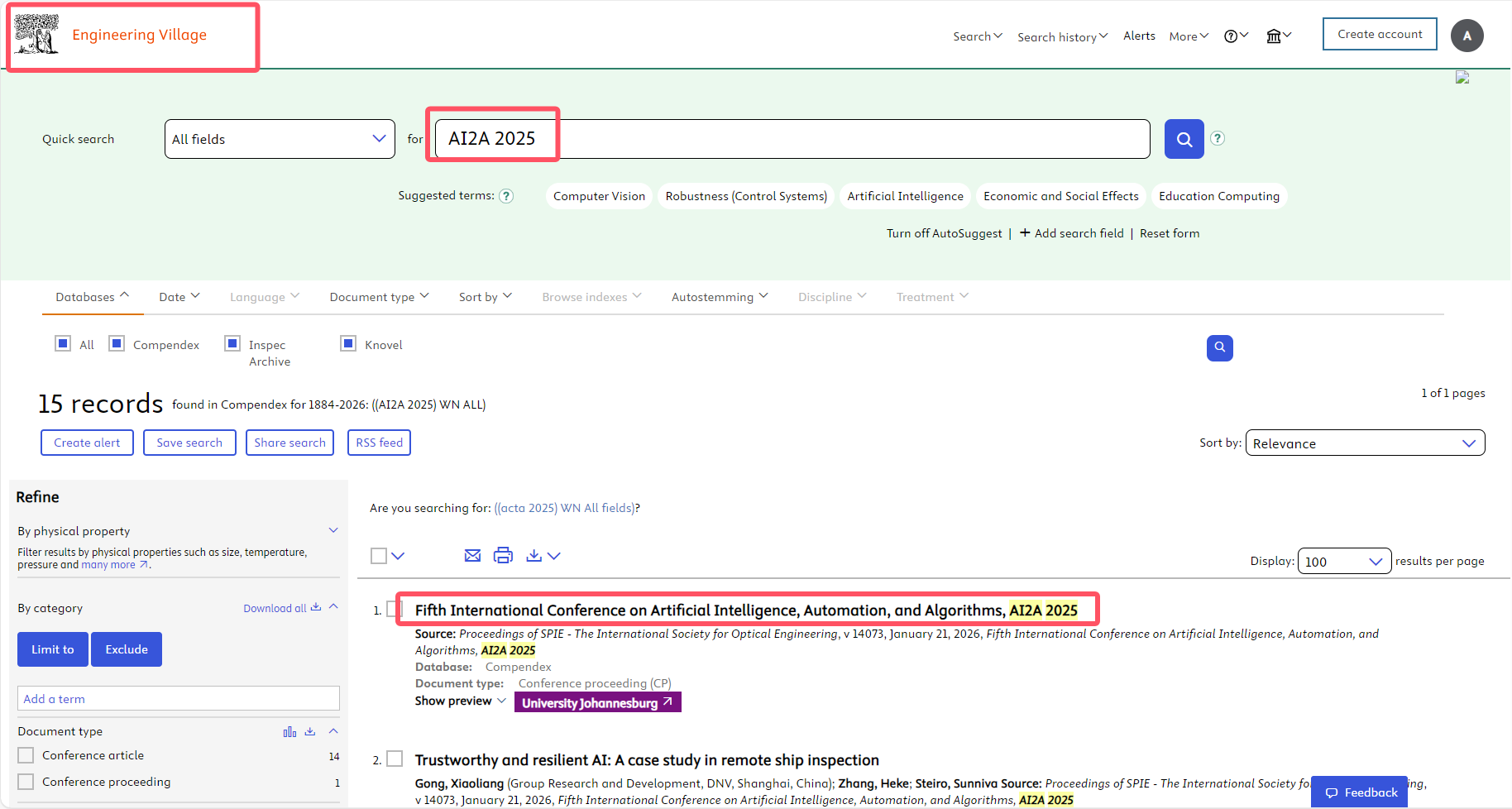The width and height of the screenshot is (1512, 809).
Task: Open the Document type filter tab
Action: (379, 297)
